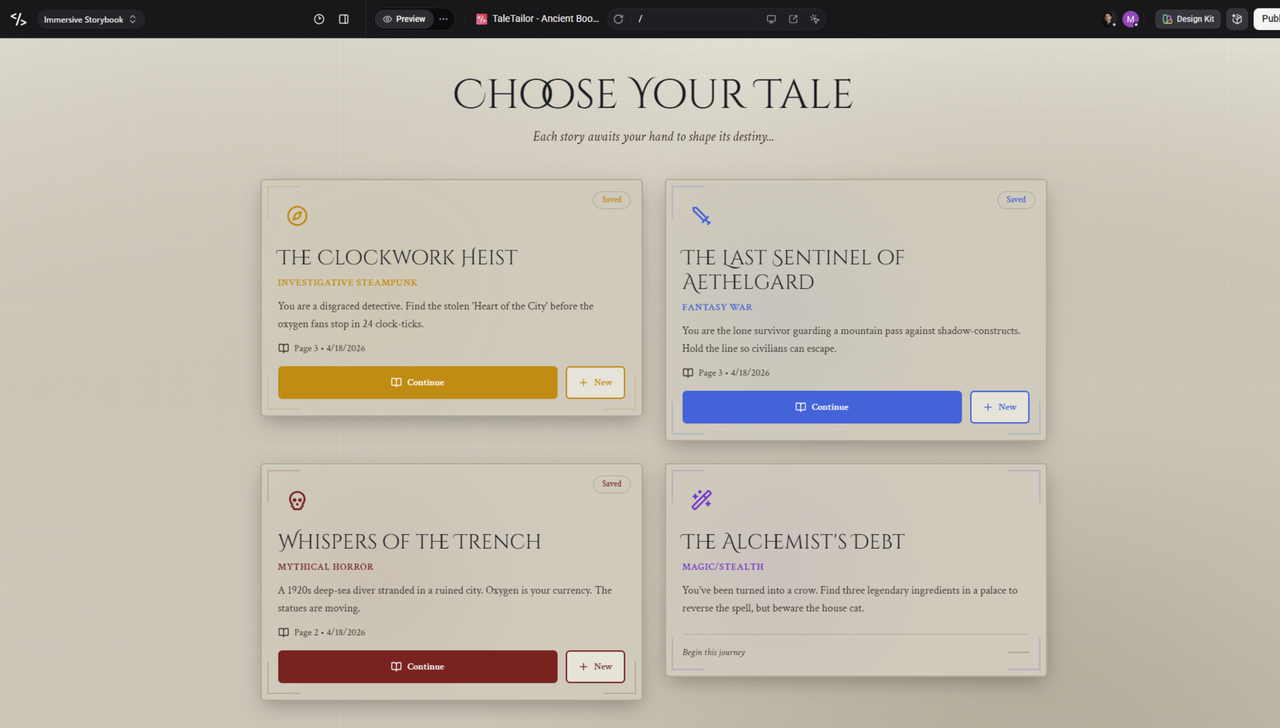The image size is (1280, 728).
Task: Expand the Immersive Storybook project dropdown
Action: 90,19
